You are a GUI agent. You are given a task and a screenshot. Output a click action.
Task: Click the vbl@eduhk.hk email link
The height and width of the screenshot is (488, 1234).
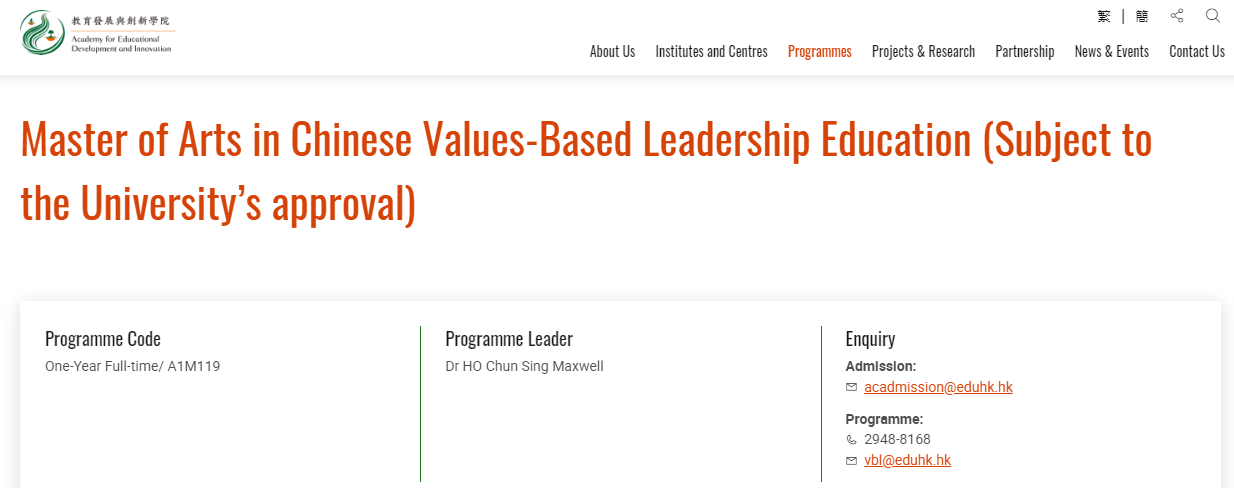tap(907, 460)
